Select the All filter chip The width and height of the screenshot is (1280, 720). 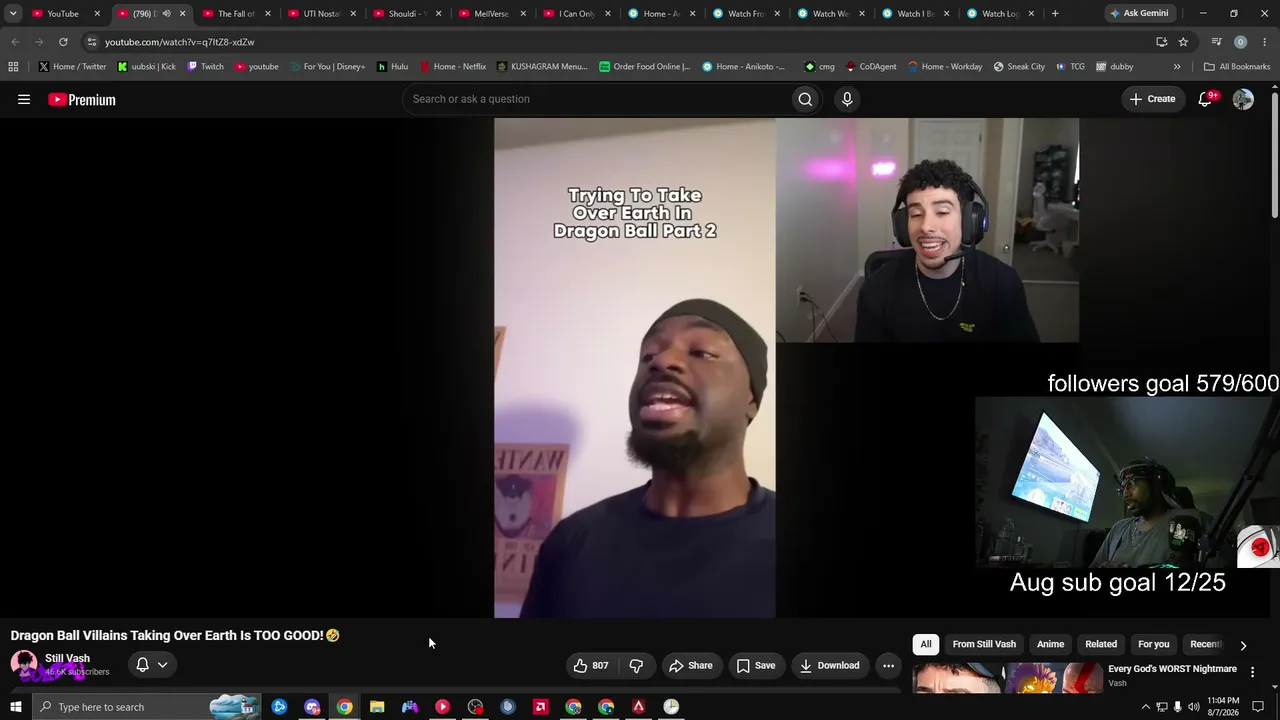click(x=926, y=644)
